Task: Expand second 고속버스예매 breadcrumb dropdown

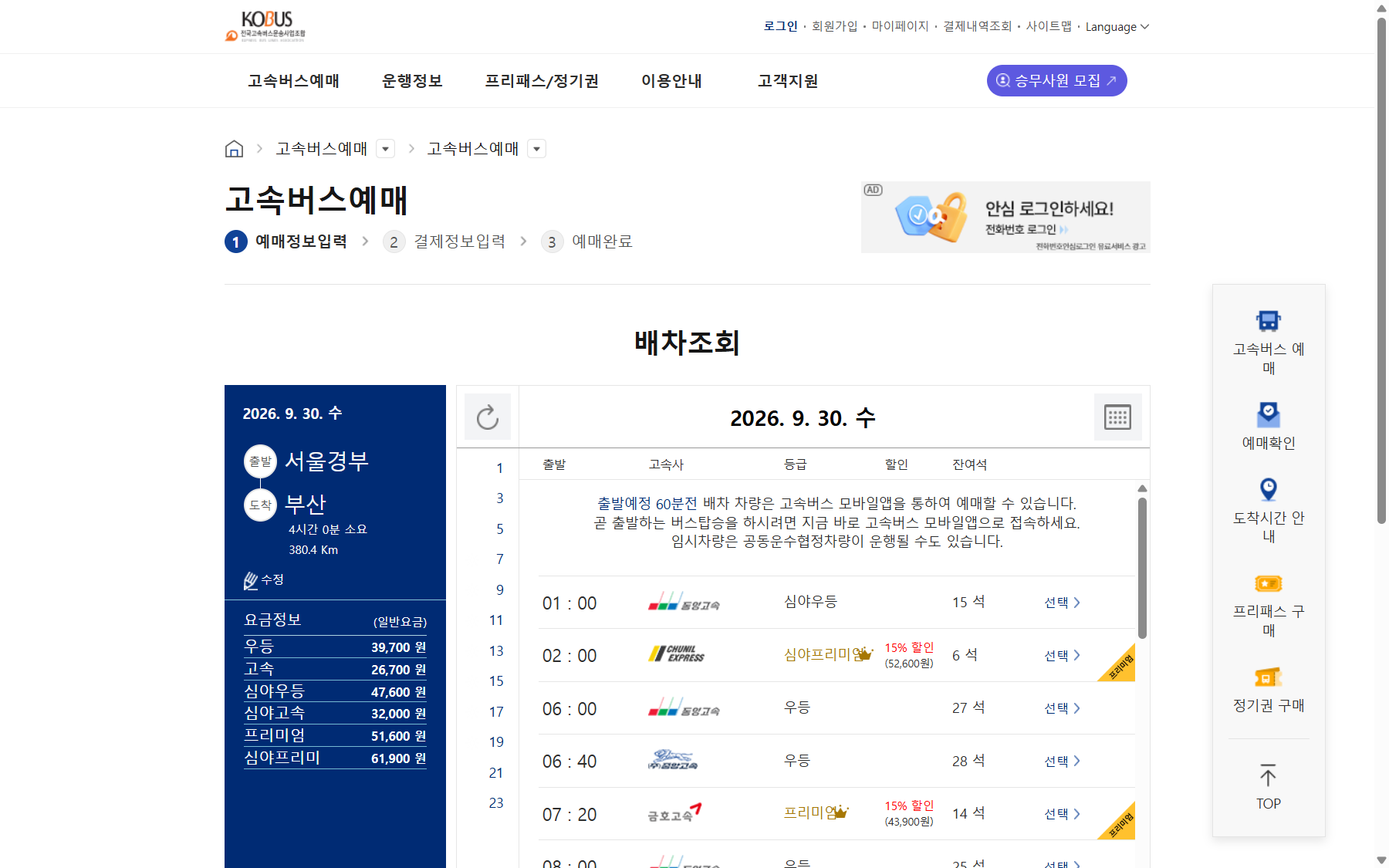Action: point(536,149)
